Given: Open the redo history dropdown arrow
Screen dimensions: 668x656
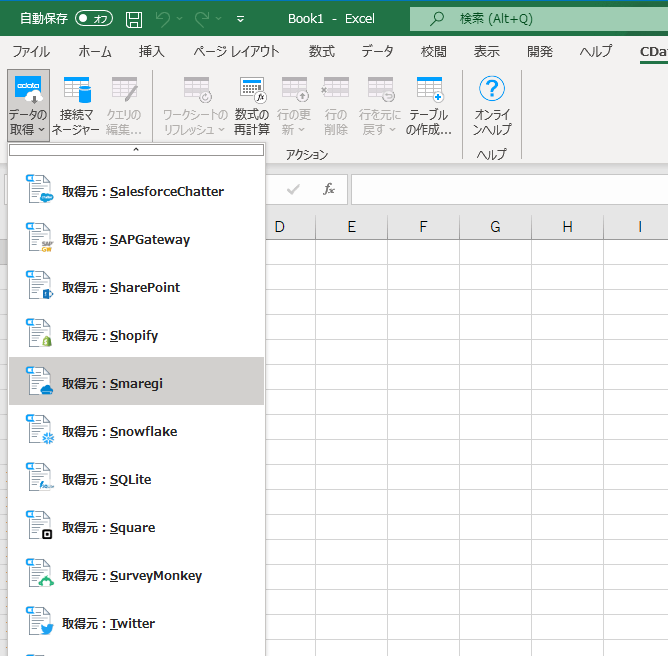Looking at the screenshot, I should [x=219, y=19].
